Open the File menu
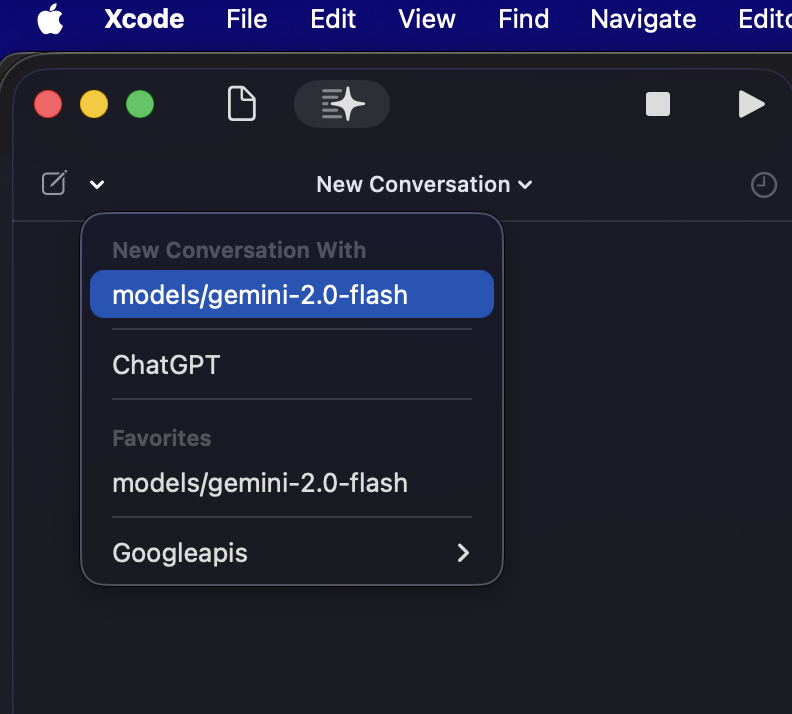The width and height of the screenshot is (792, 714). click(x=246, y=19)
